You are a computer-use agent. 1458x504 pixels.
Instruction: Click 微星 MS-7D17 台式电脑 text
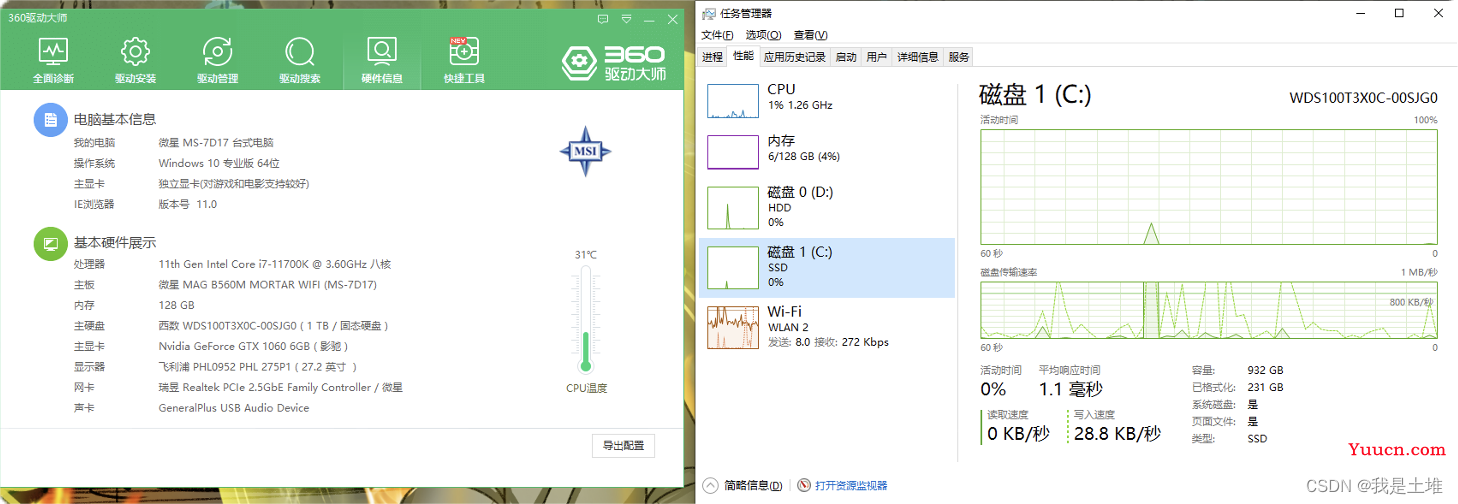216,143
